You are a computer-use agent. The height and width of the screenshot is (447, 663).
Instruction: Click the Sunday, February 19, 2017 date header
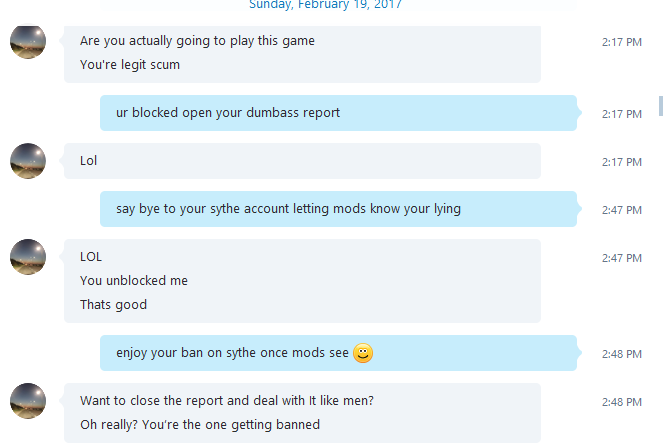click(x=325, y=5)
